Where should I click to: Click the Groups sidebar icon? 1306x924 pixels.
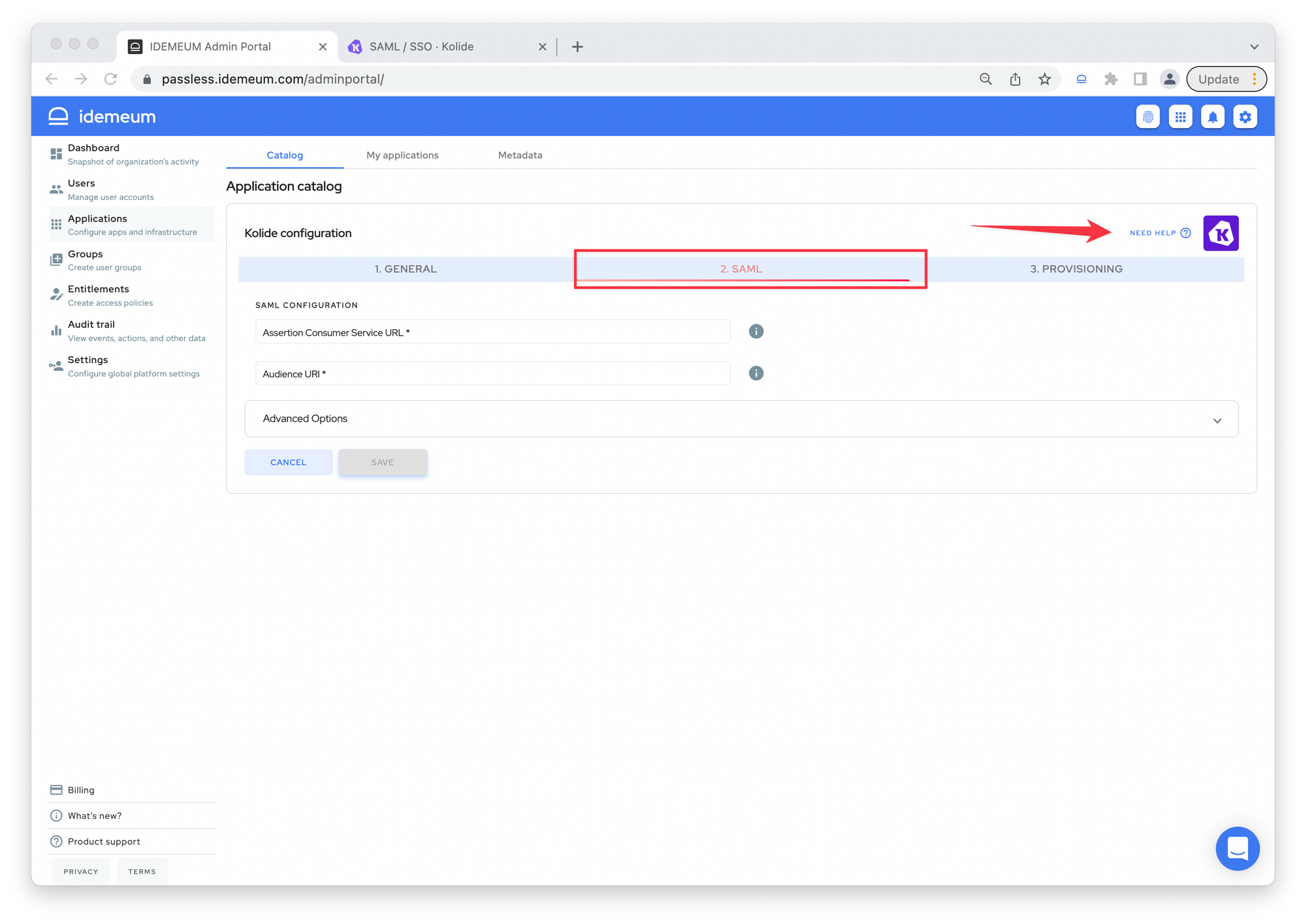click(x=56, y=260)
